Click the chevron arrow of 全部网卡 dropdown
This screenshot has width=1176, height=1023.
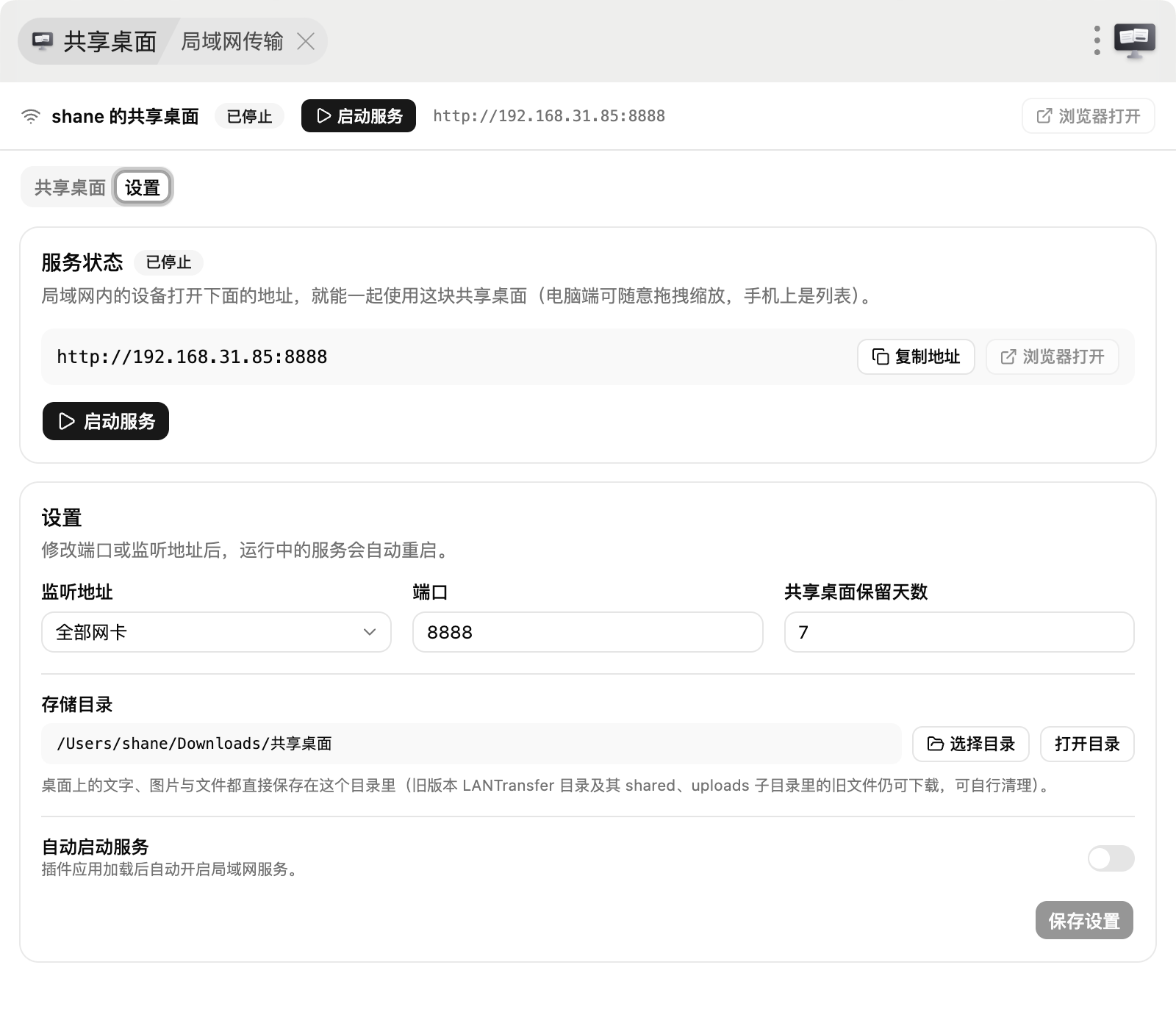(370, 632)
